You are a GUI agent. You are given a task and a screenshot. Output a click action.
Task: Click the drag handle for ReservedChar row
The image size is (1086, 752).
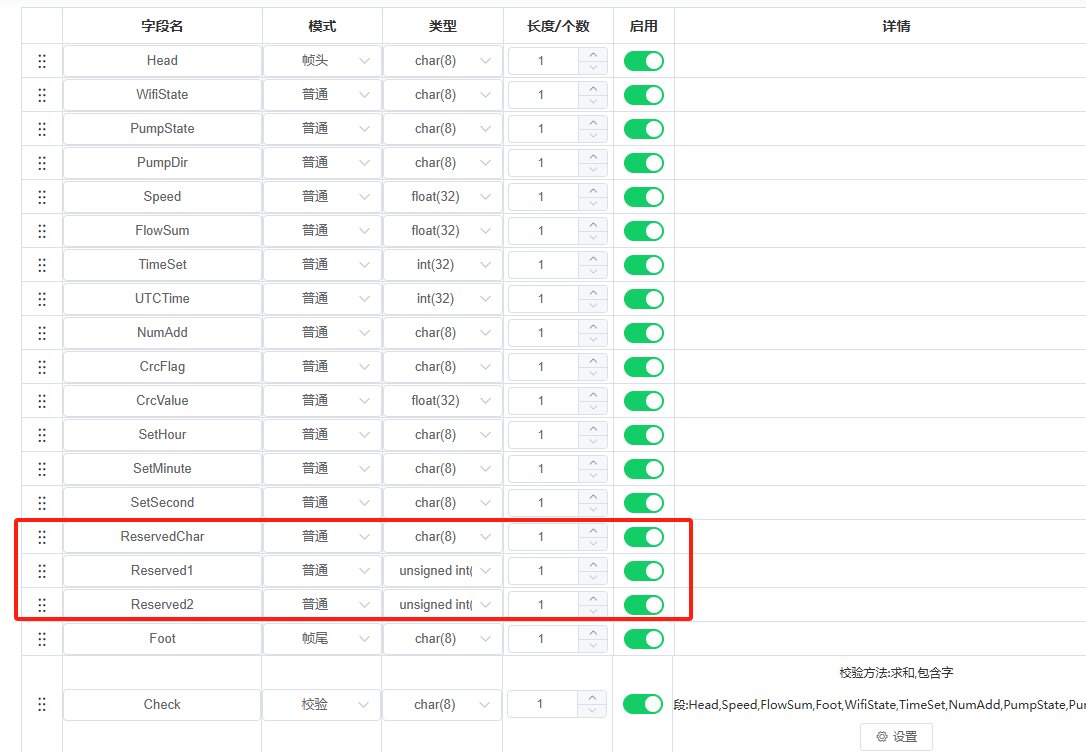tap(42, 537)
